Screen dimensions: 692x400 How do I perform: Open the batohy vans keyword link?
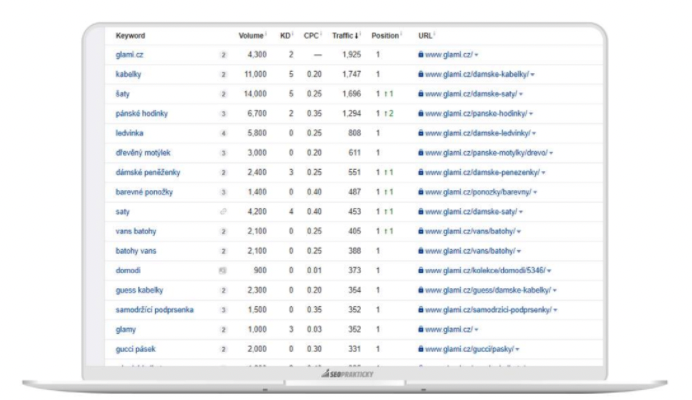[x=136, y=251]
